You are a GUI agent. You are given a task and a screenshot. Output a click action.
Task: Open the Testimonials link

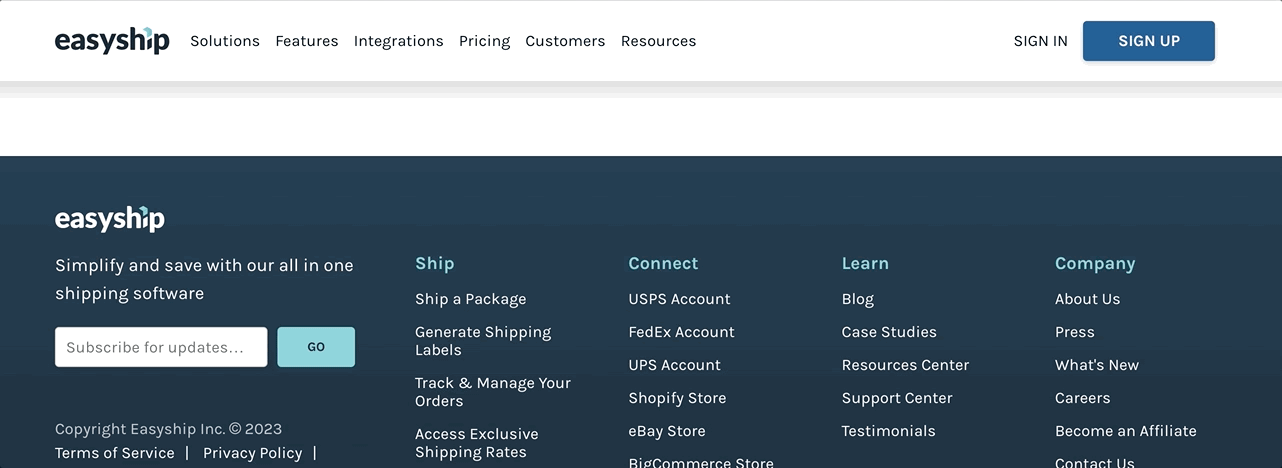point(889,431)
